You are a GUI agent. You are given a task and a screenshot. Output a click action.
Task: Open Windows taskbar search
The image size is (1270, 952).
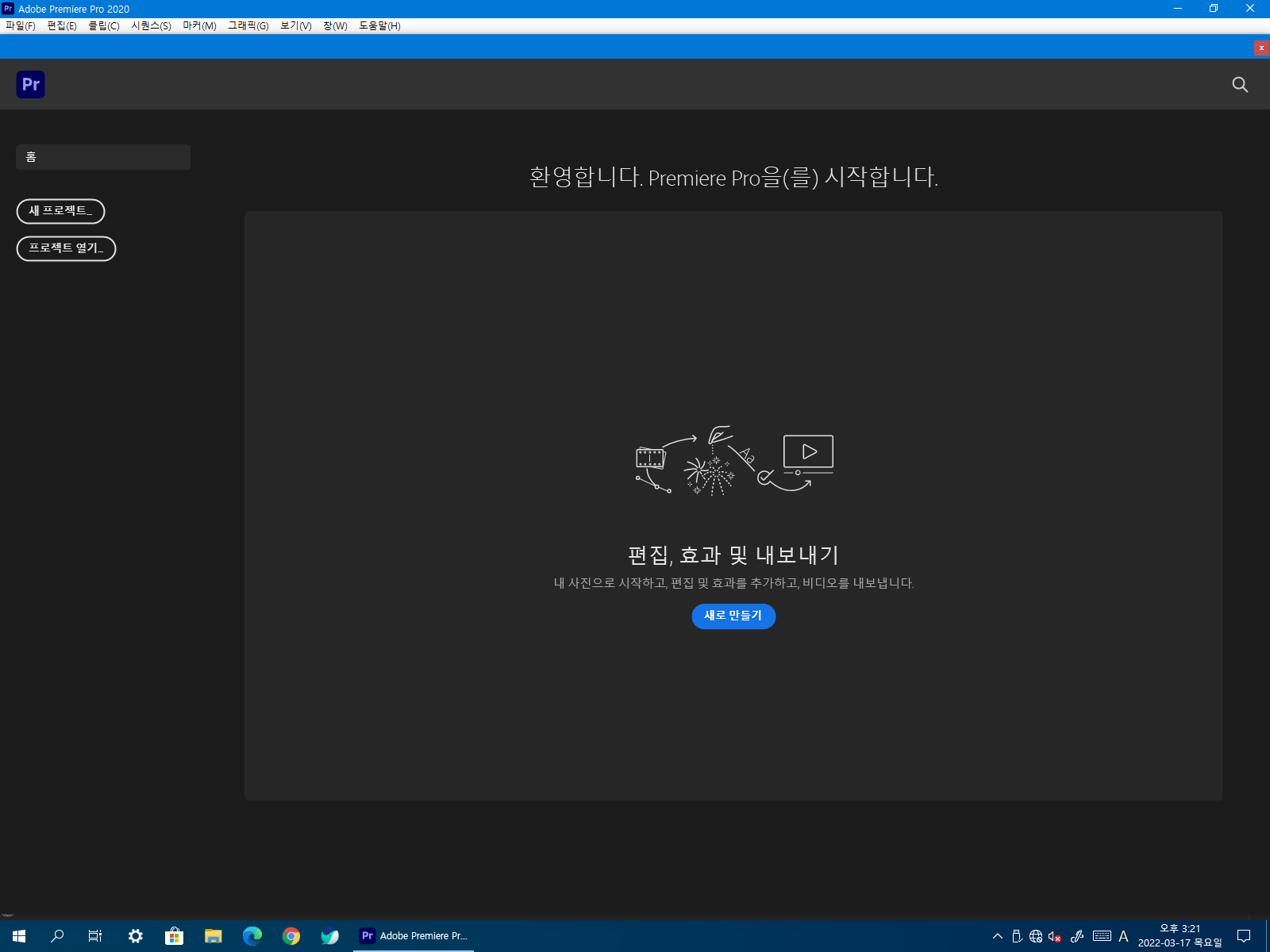(x=57, y=936)
